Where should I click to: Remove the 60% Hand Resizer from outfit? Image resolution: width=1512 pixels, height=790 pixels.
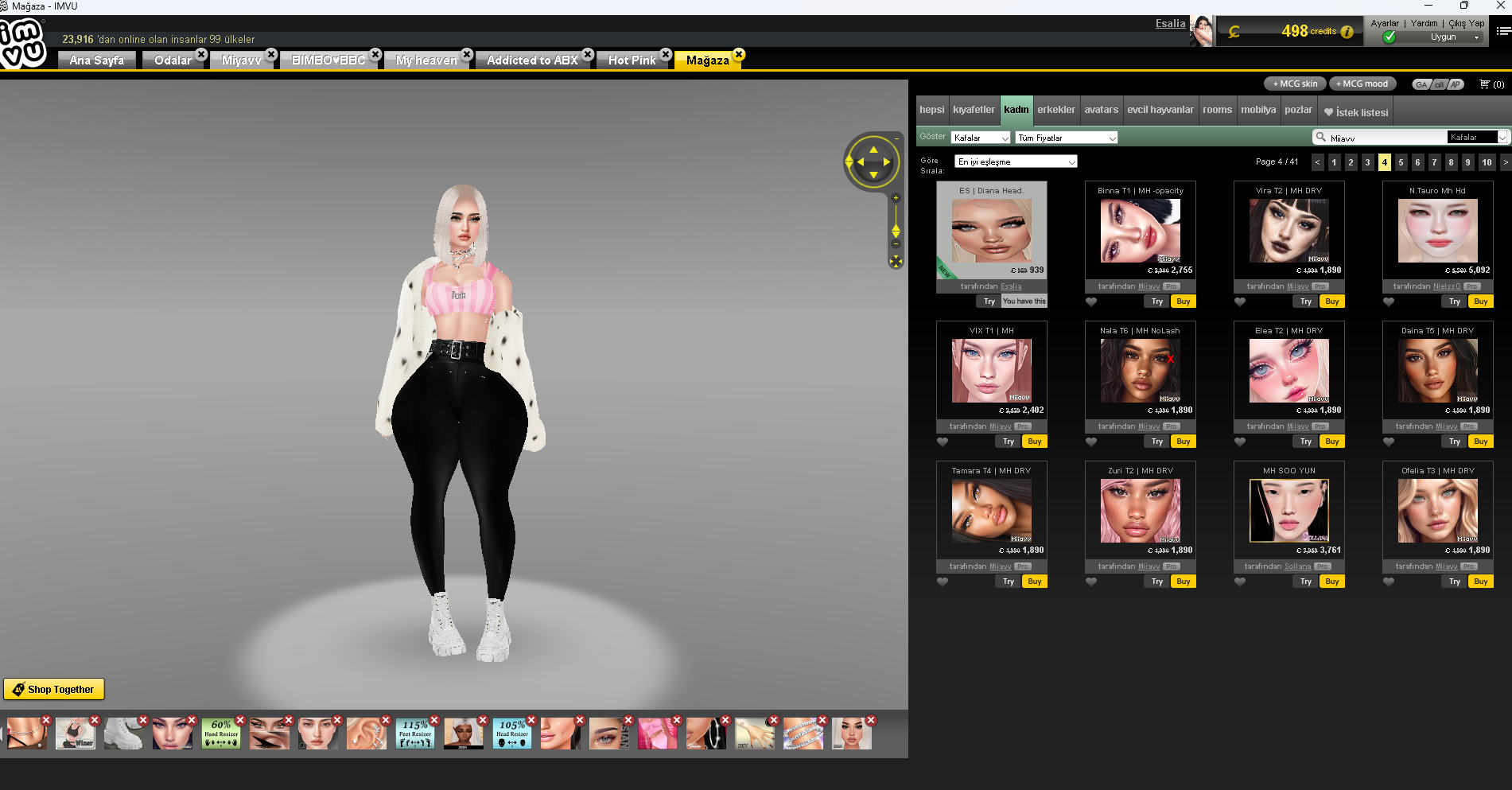pyautogui.click(x=240, y=720)
